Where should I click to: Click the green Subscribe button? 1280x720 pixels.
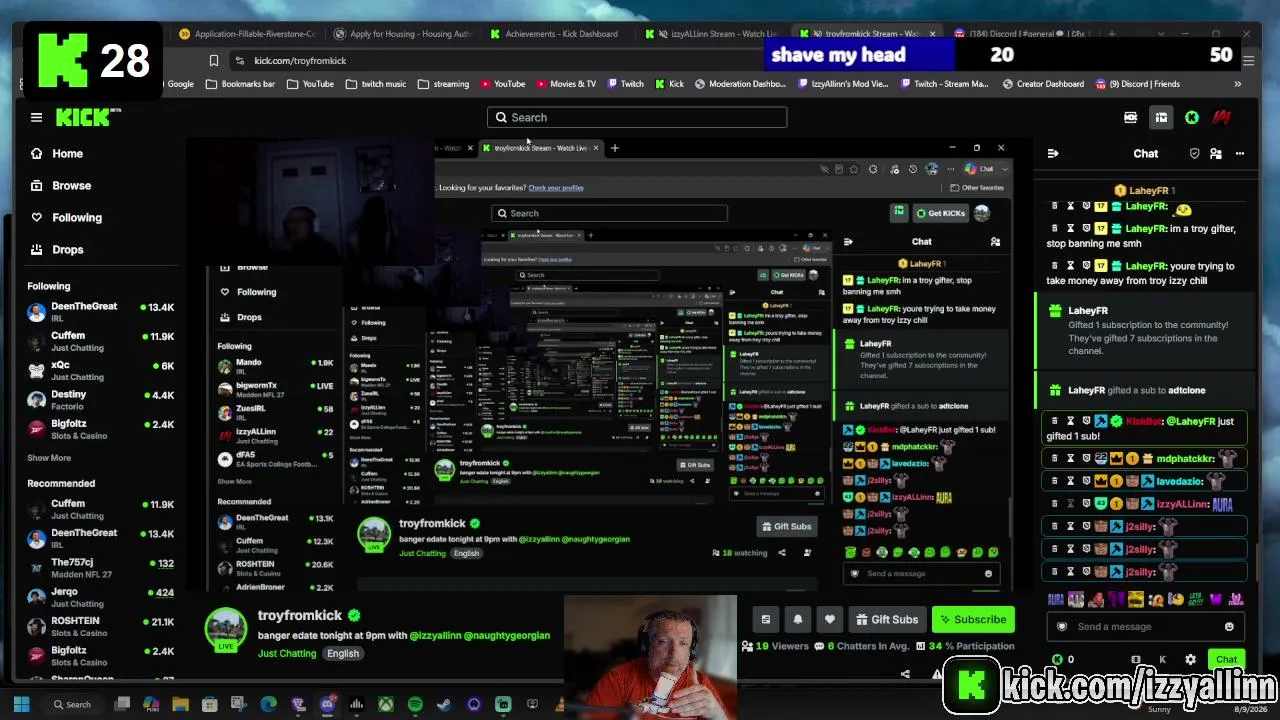point(971,619)
